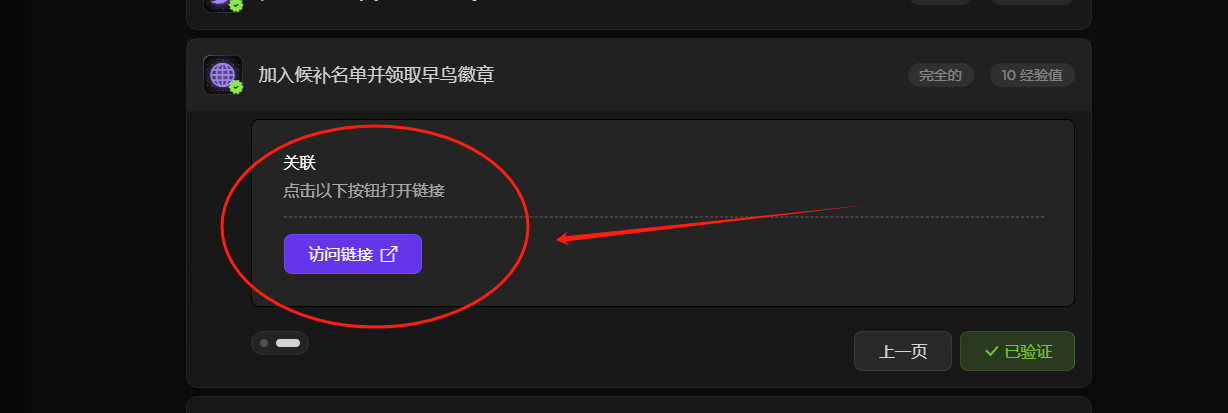Select the 10 经验值 reward badge
1228x413 pixels.
coord(1033,75)
